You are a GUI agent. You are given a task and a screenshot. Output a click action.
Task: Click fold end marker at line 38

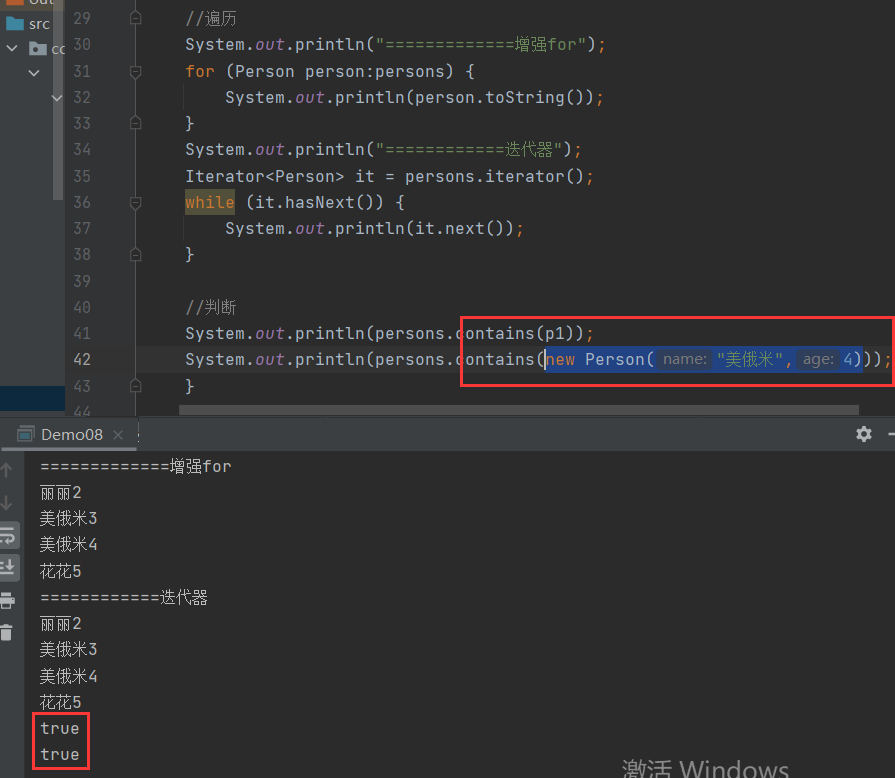(x=135, y=254)
